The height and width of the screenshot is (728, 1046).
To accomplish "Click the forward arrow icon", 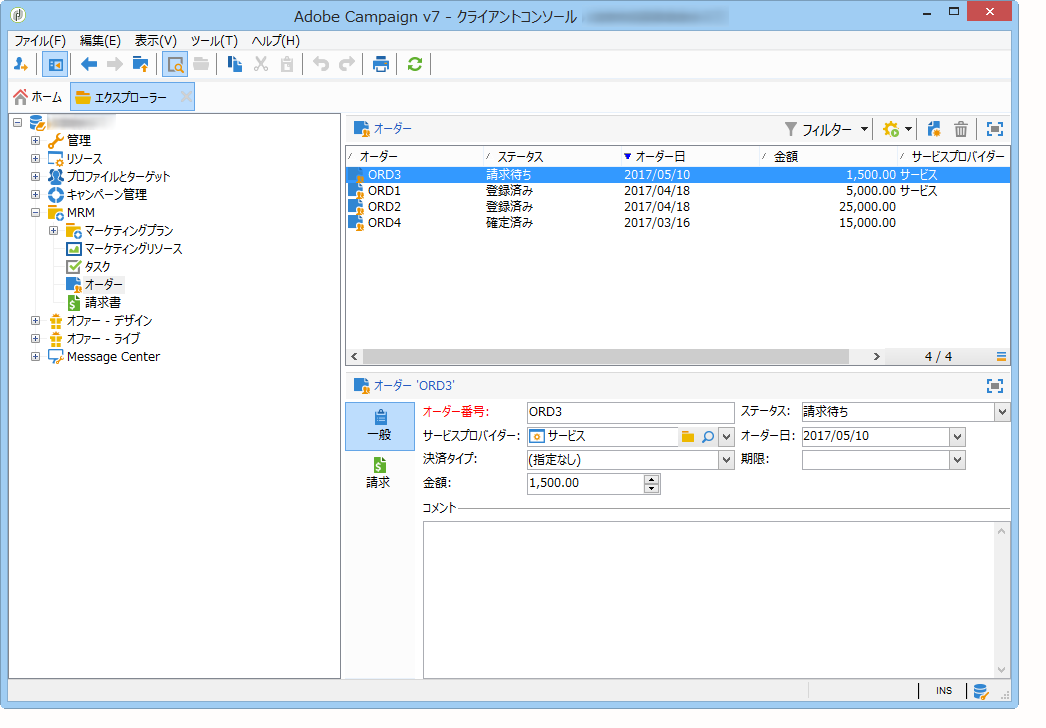I will click(x=115, y=65).
